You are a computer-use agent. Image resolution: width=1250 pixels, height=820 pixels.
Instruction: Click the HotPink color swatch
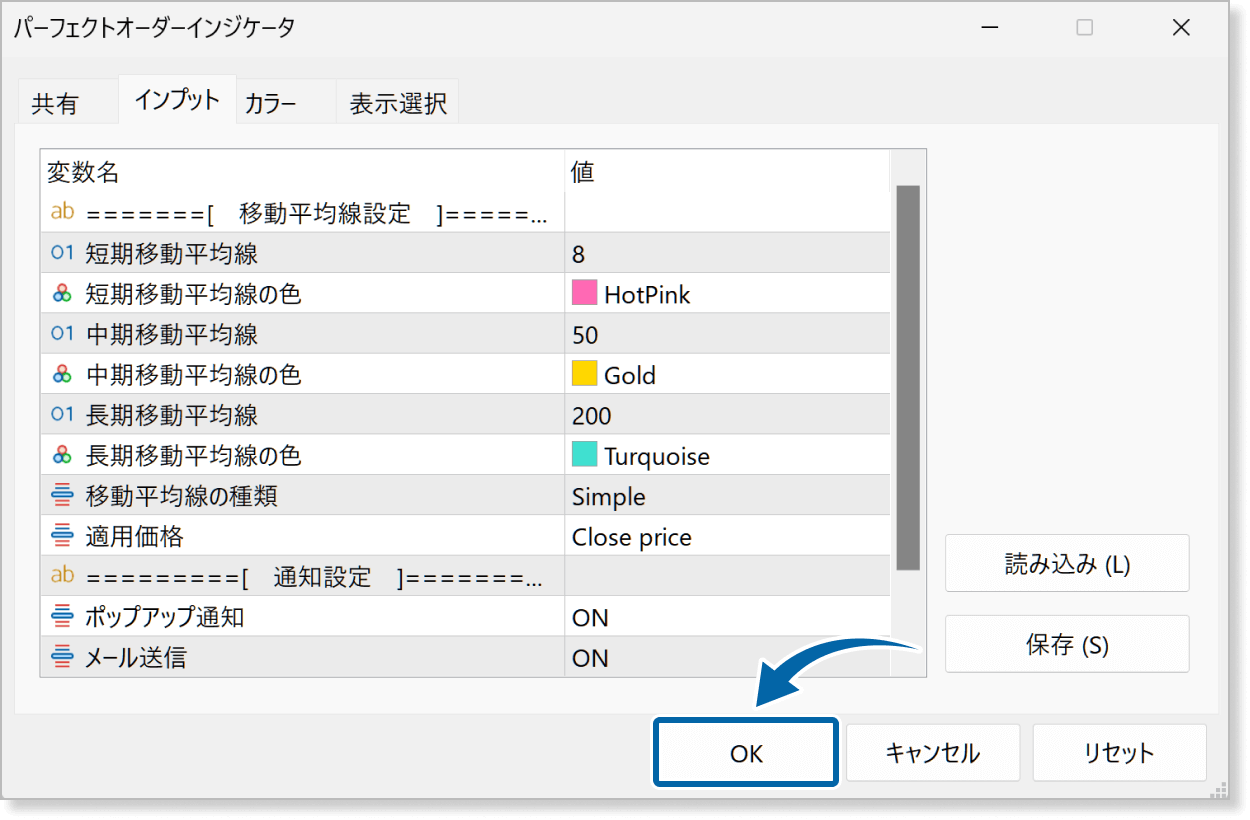coord(584,293)
